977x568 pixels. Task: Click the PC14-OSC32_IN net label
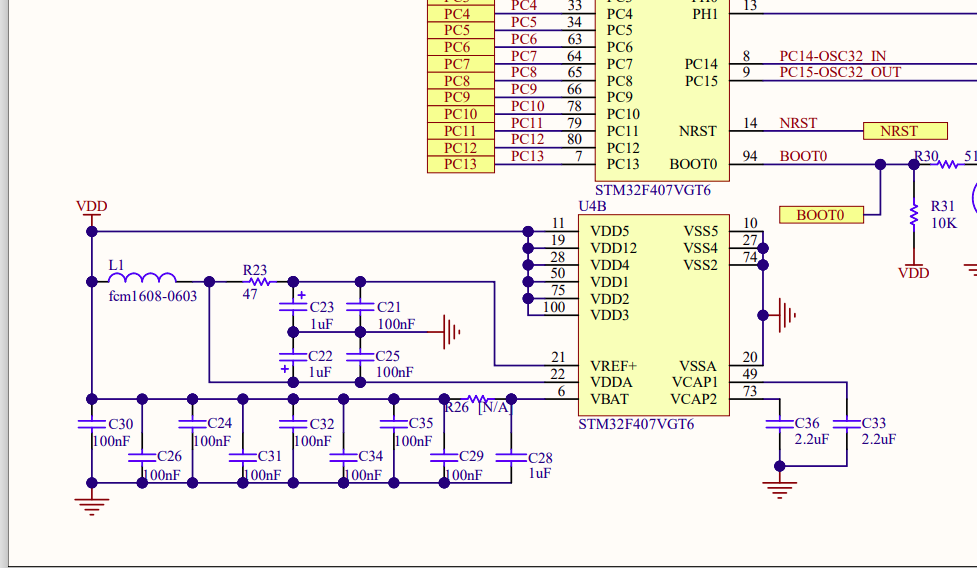[x=832, y=56]
